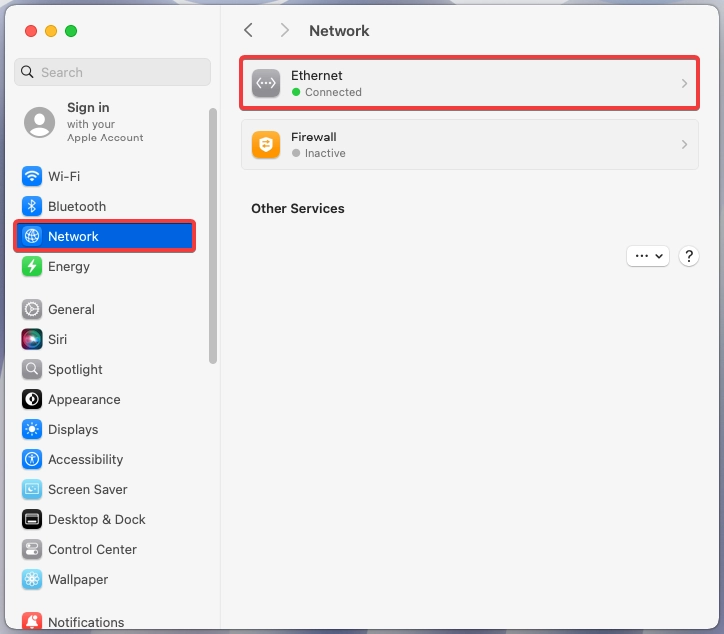
Task: Click the yellow minimize window button
Action: (x=51, y=31)
